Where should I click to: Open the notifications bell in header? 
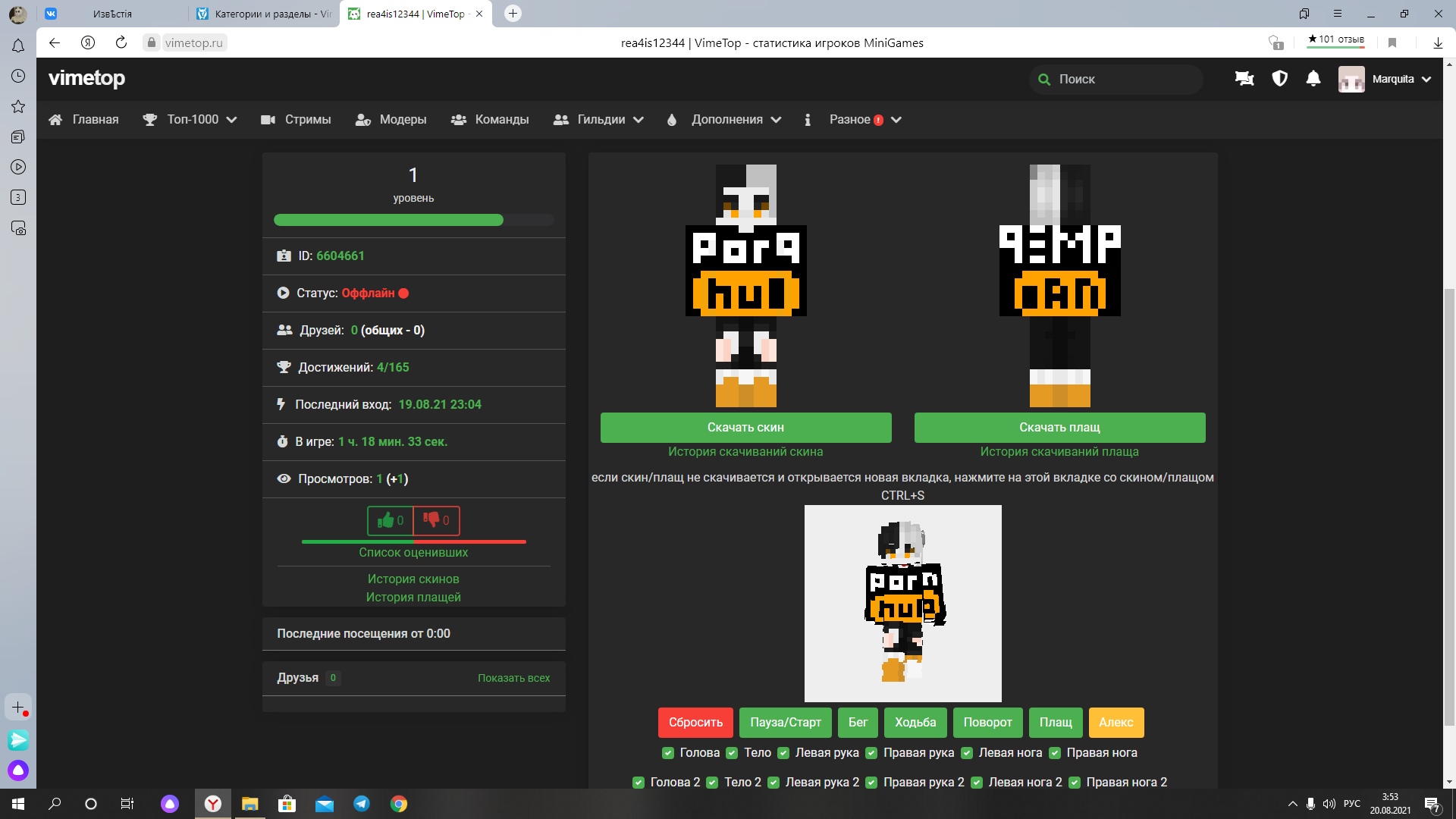(1313, 79)
